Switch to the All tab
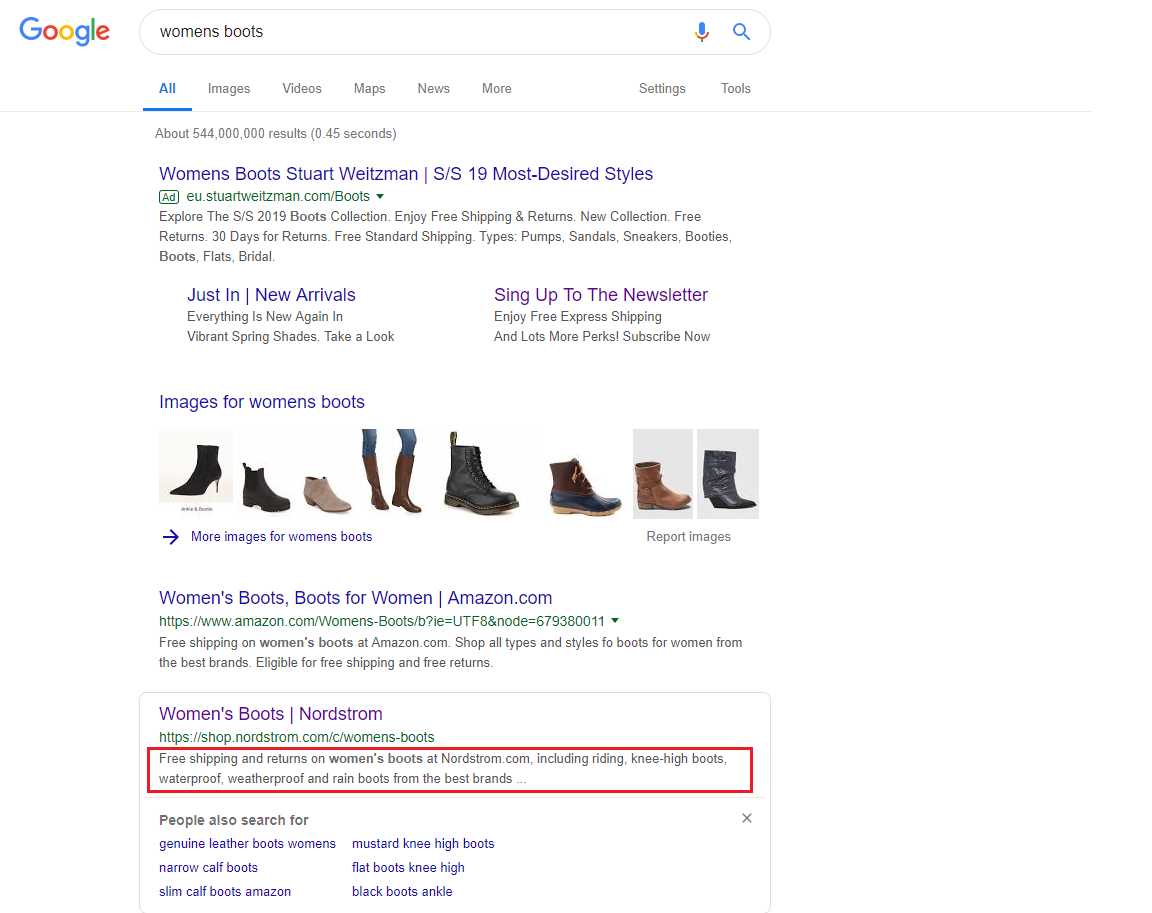The image size is (1152, 913). click(x=168, y=88)
